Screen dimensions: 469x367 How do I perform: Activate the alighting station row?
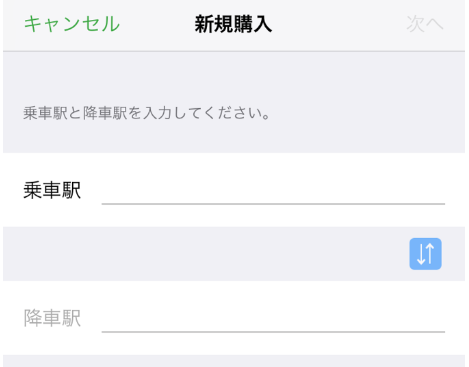tap(234, 318)
